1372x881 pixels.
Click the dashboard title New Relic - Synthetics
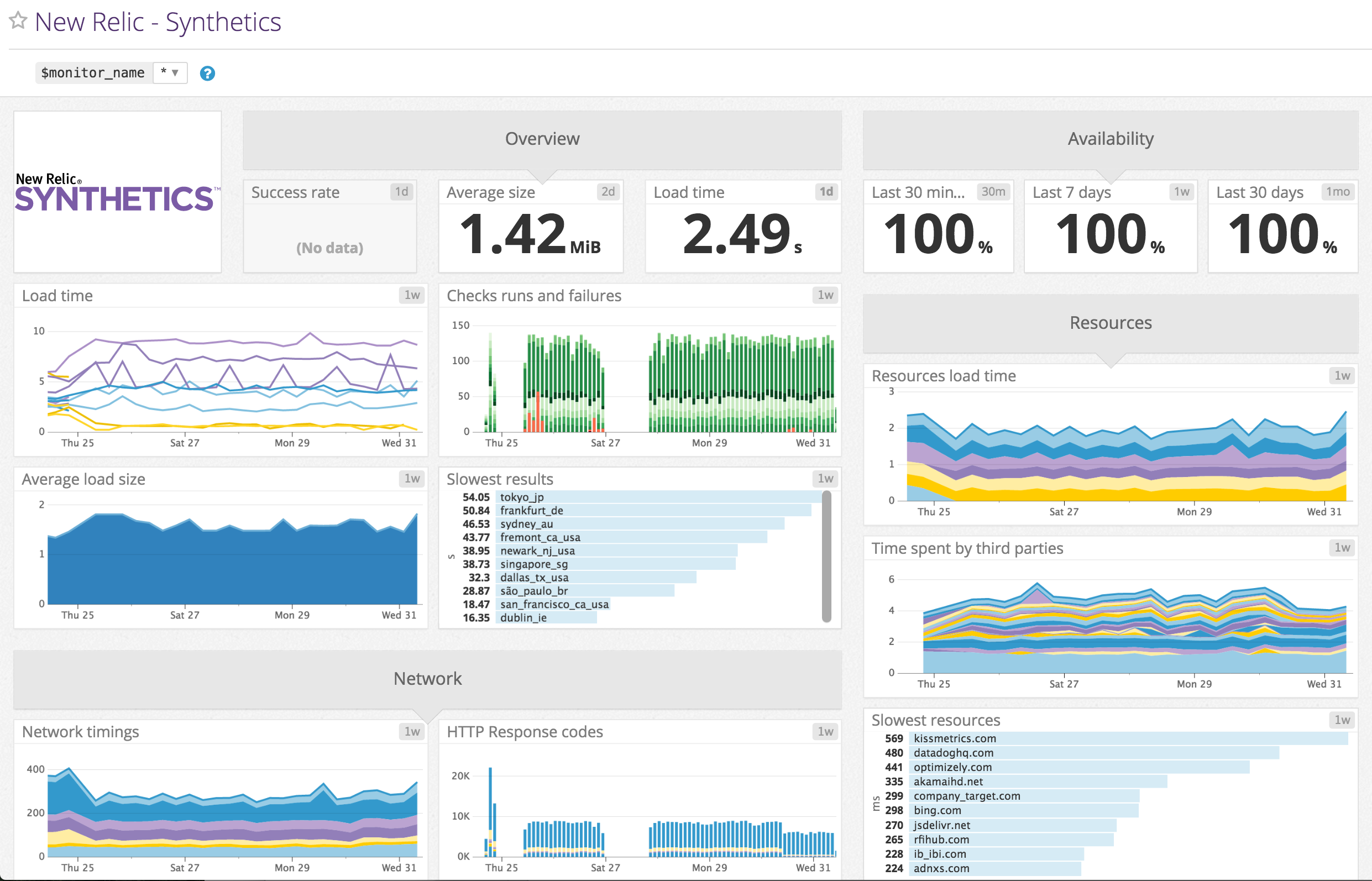(159, 22)
